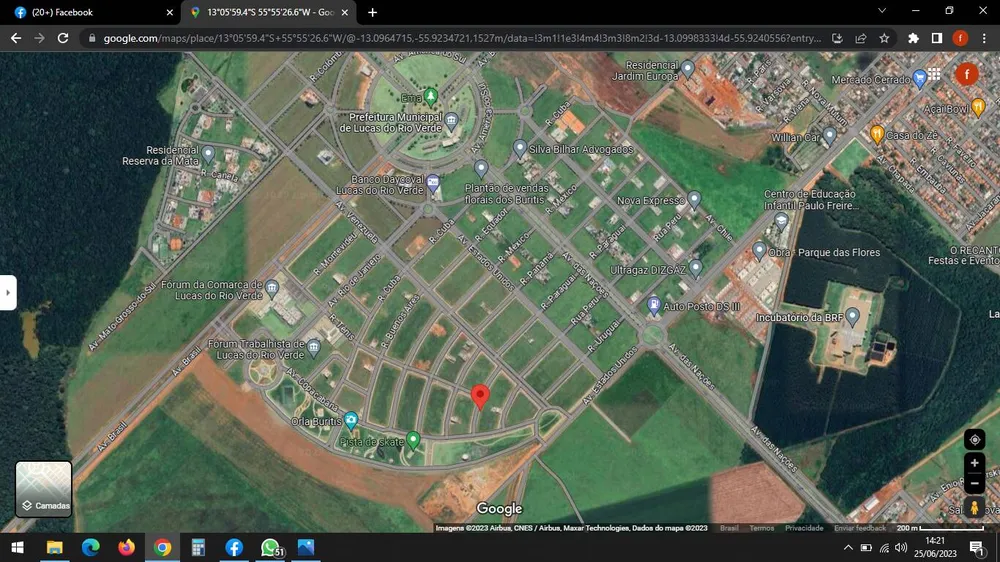Viewport: 1000px width, 562px height.
Task: Select Pista de skate marker
Action: click(413, 440)
